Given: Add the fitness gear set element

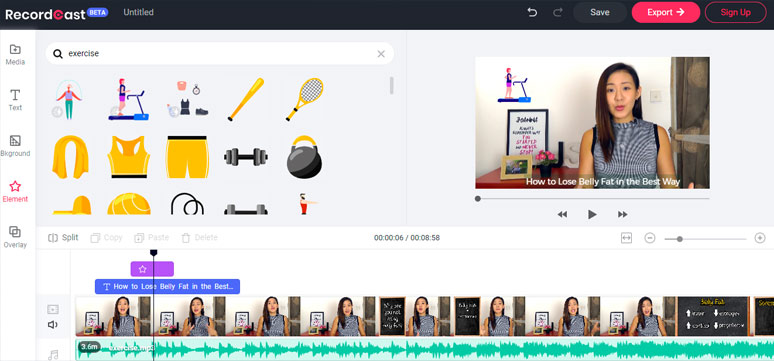Looking at the screenshot, I should (x=187, y=99).
